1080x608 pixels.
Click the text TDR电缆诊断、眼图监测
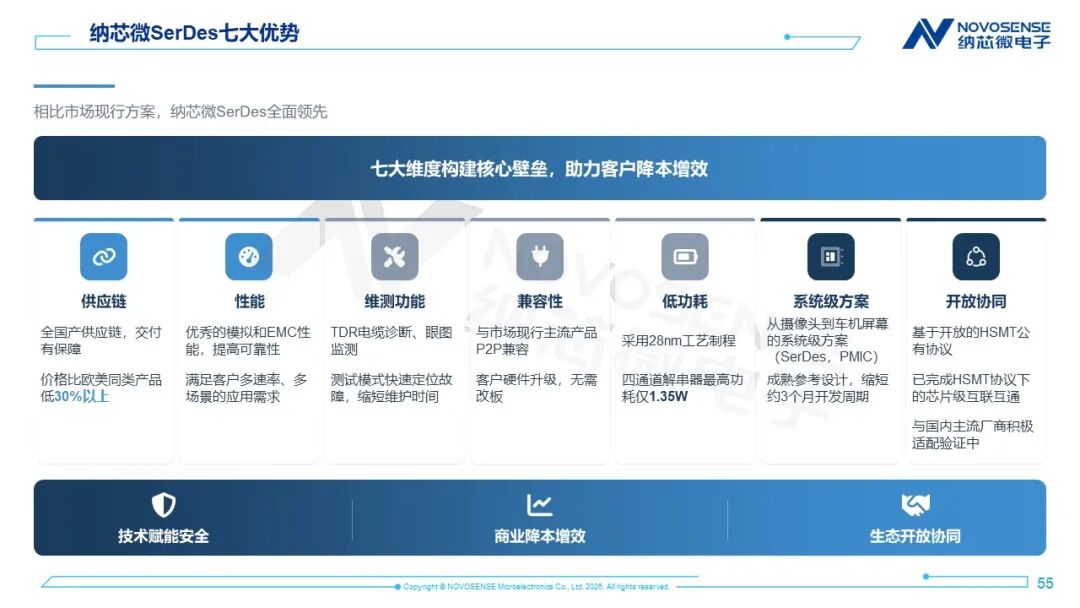coord(391,341)
